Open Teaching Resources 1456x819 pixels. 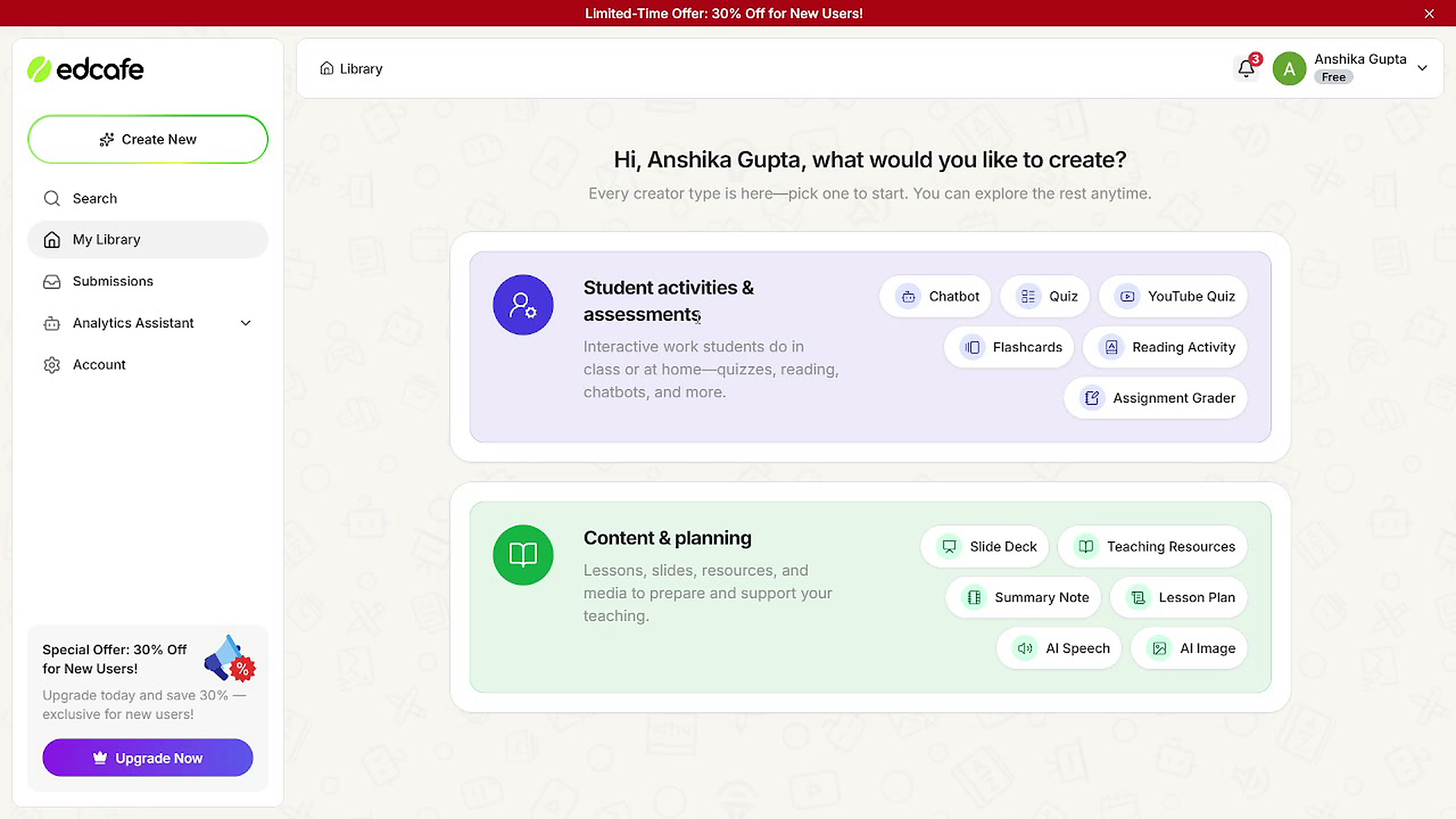pos(1152,547)
